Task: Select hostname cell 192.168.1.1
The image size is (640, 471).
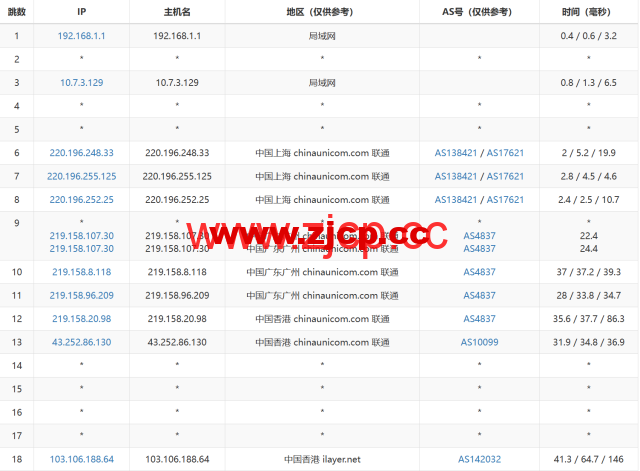Action: tap(177, 36)
